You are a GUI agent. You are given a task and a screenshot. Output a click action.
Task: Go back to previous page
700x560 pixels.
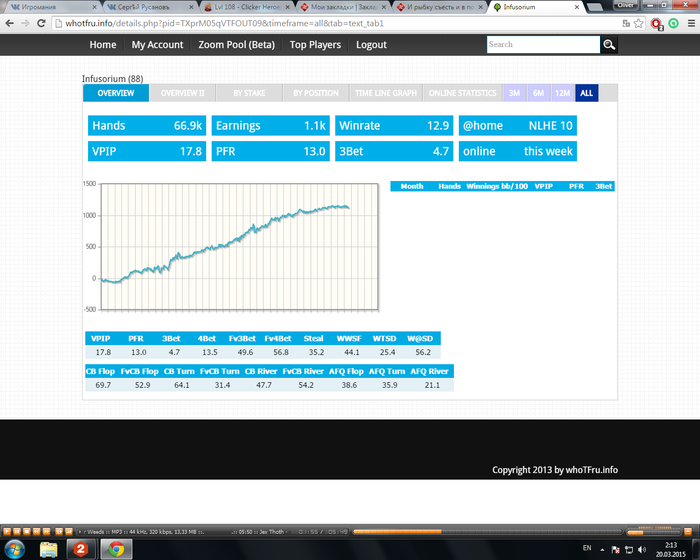[9, 23]
